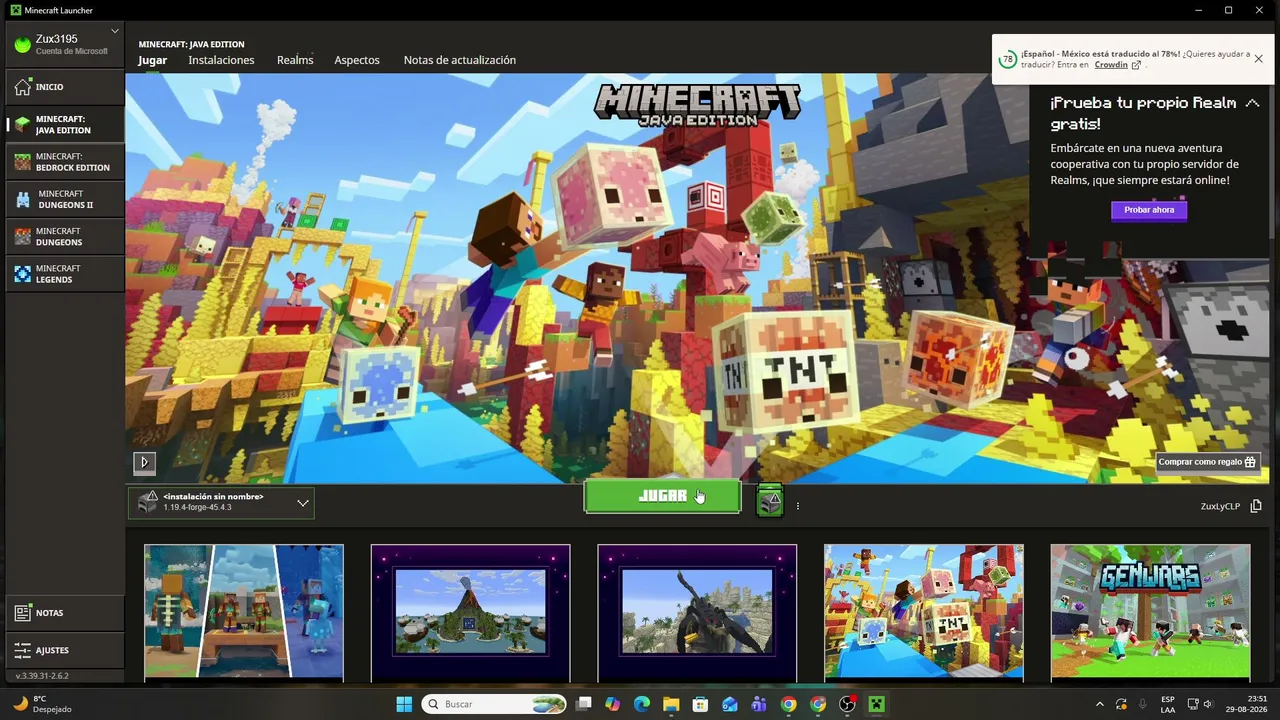The image size is (1280, 720).
Task: Open File Explorer from the taskbar
Action: point(671,704)
